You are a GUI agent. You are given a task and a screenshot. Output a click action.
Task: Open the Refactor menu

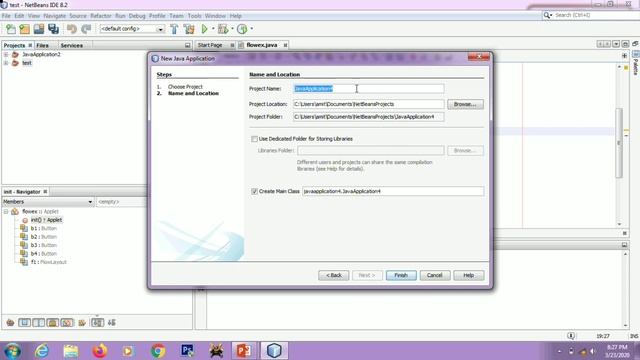101,16
